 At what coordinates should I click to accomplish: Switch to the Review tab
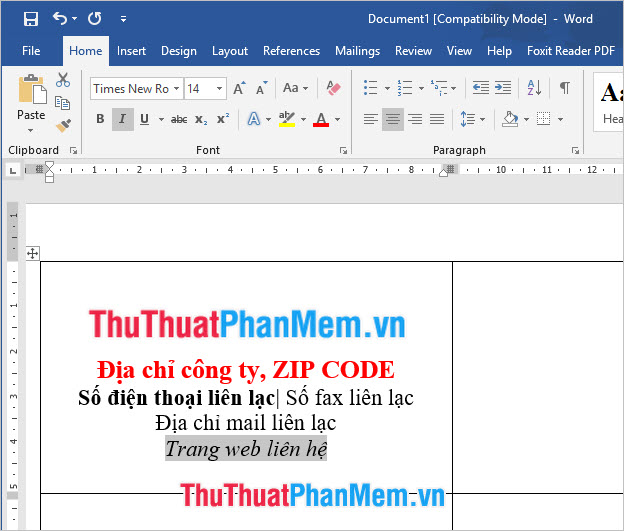413,51
